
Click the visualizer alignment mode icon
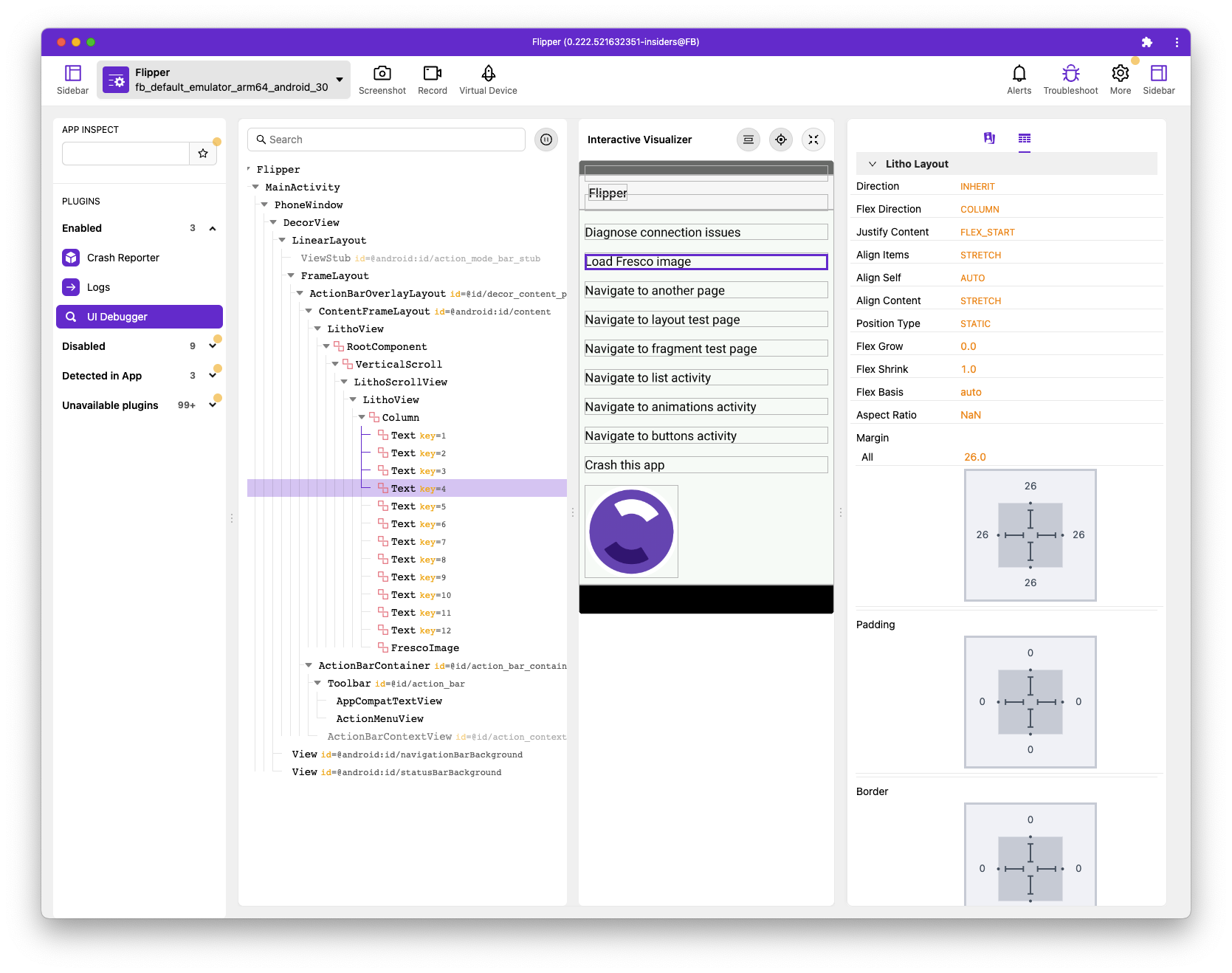(x=749, y=140)
